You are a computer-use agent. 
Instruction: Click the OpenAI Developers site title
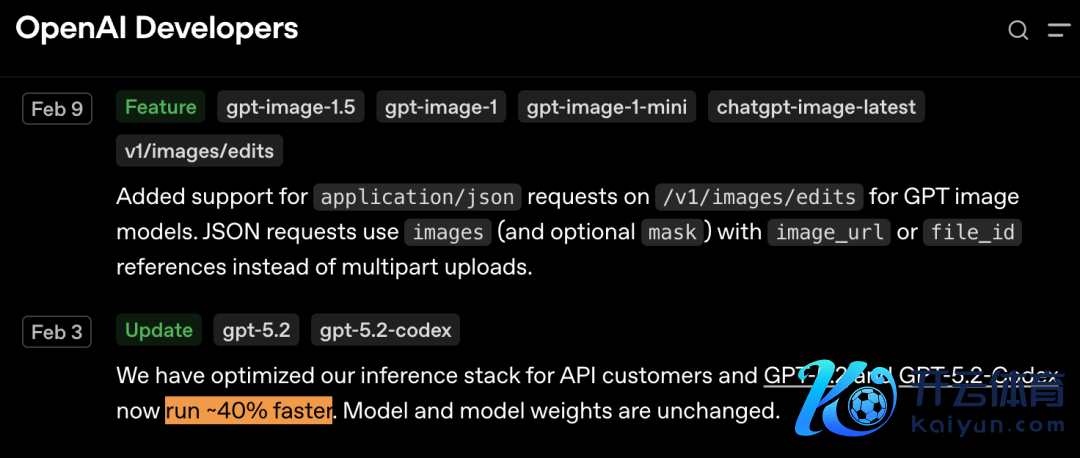[x=157, y=29]
